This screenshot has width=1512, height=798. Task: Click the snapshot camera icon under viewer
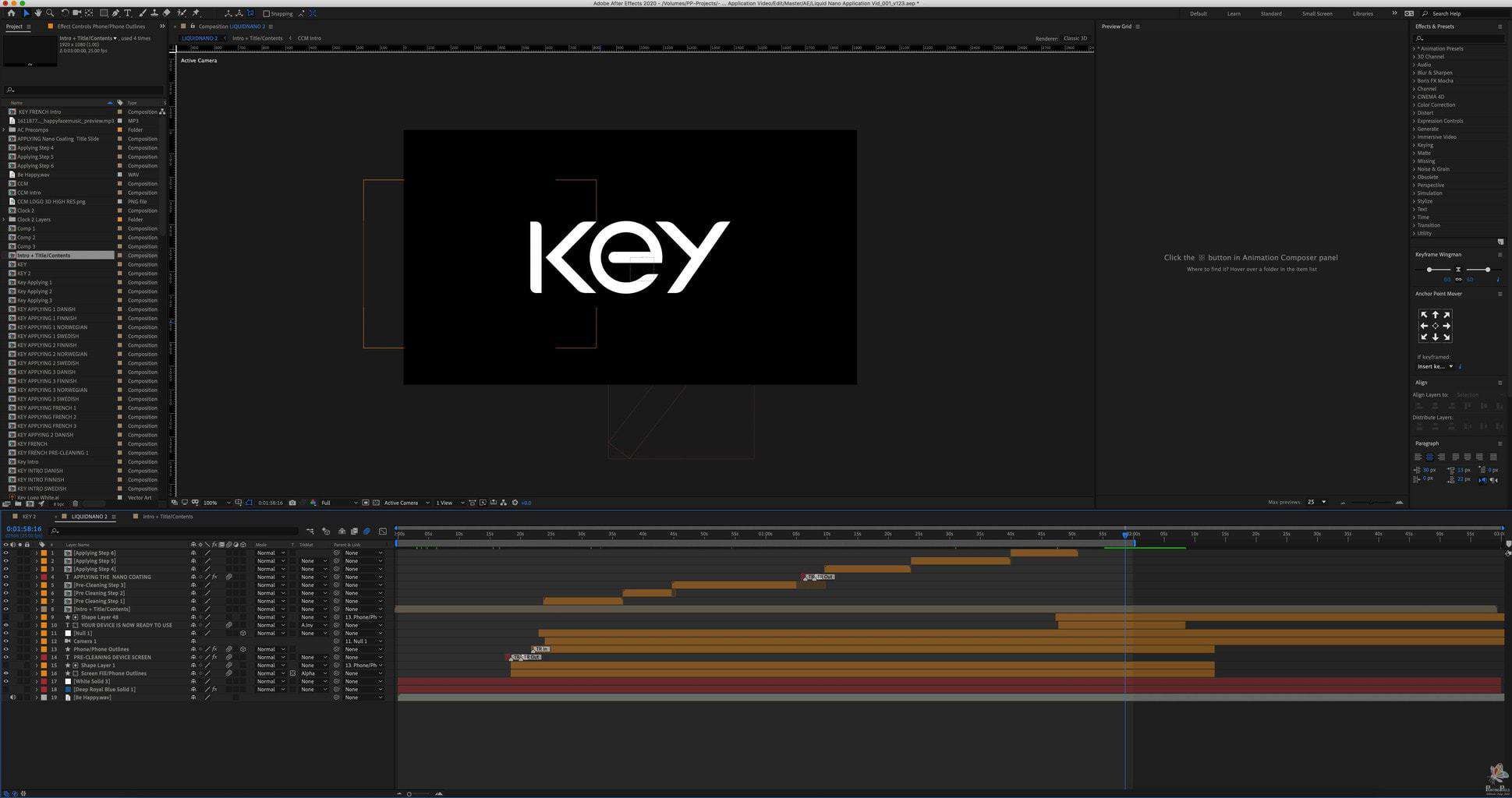pyautogui.click(x=292, y=503)
